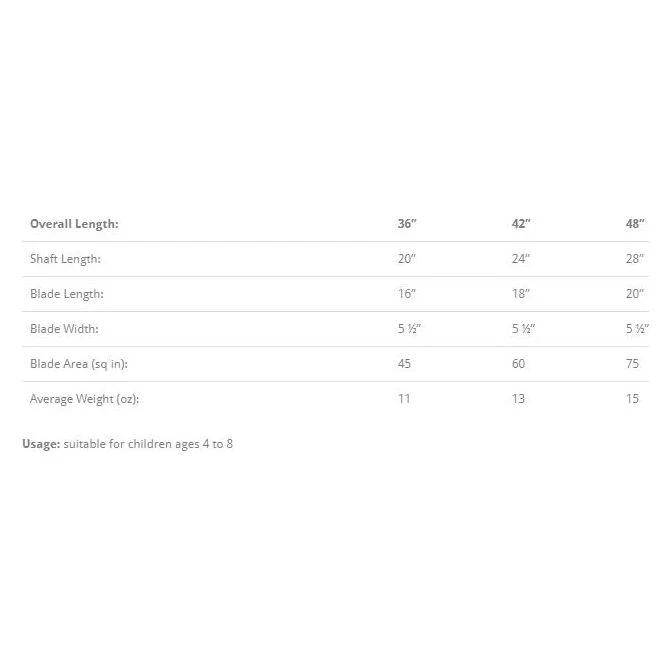The image size is (671, 671).
Task: Click the Overall Length row header
Action: pyautogui.click(x=74, y=224)
